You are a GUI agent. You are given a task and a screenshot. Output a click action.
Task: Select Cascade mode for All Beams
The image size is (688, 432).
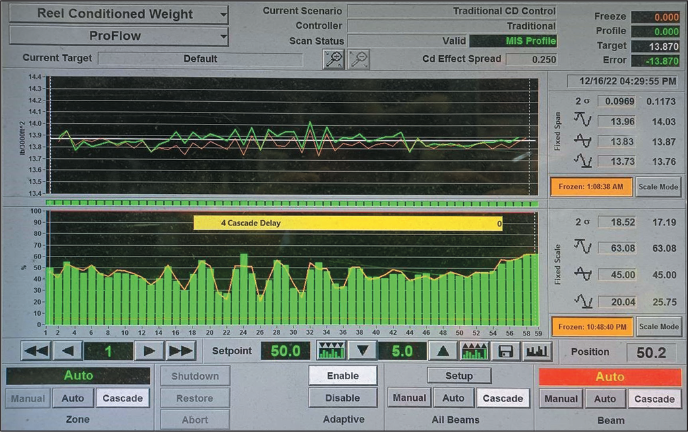tap(503, 398)
